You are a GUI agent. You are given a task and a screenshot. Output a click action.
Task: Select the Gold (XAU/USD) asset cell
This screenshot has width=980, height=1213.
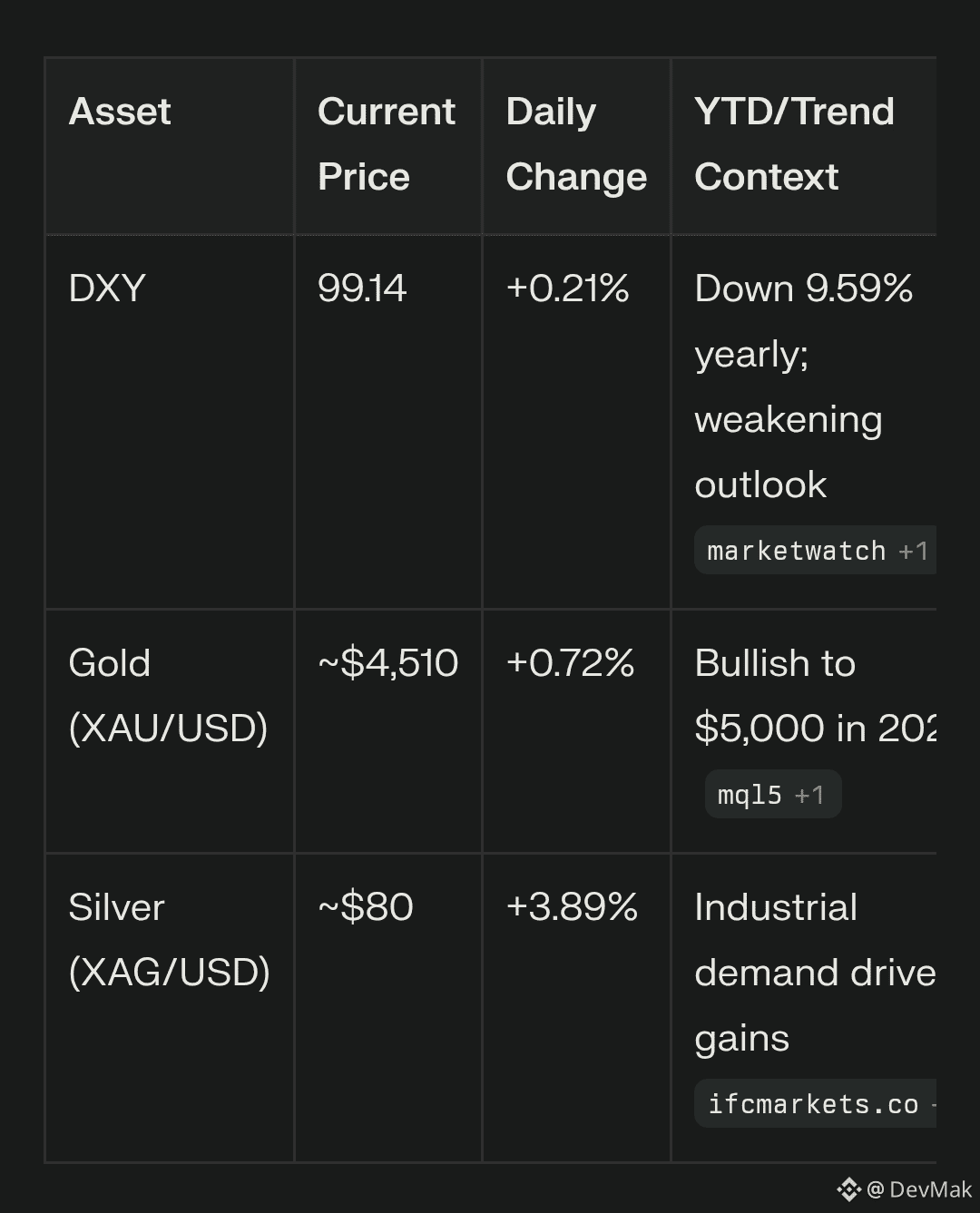coord(168,696)
